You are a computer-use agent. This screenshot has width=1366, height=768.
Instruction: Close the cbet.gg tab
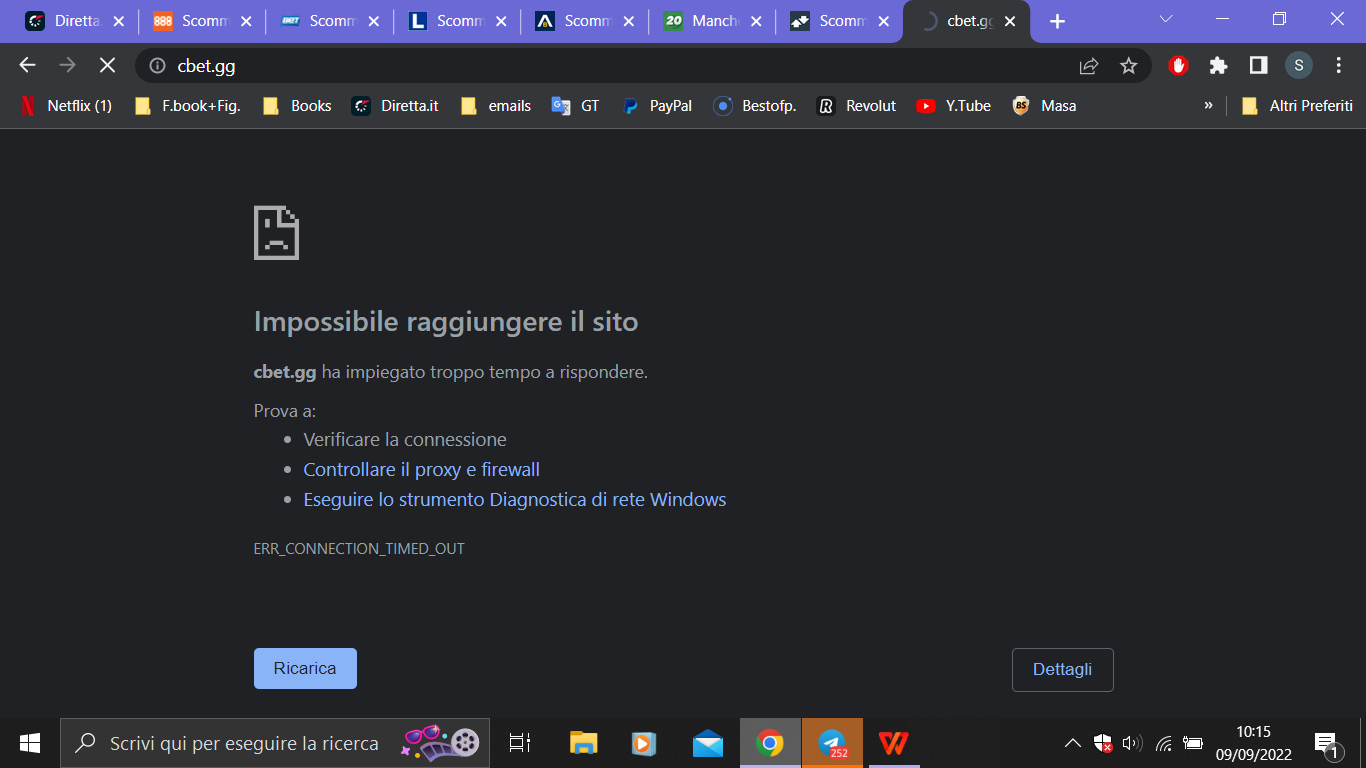[1011, 21]
